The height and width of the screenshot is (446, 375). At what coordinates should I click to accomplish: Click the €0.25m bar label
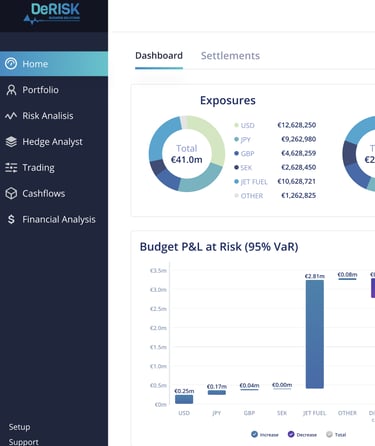[184, 391]
